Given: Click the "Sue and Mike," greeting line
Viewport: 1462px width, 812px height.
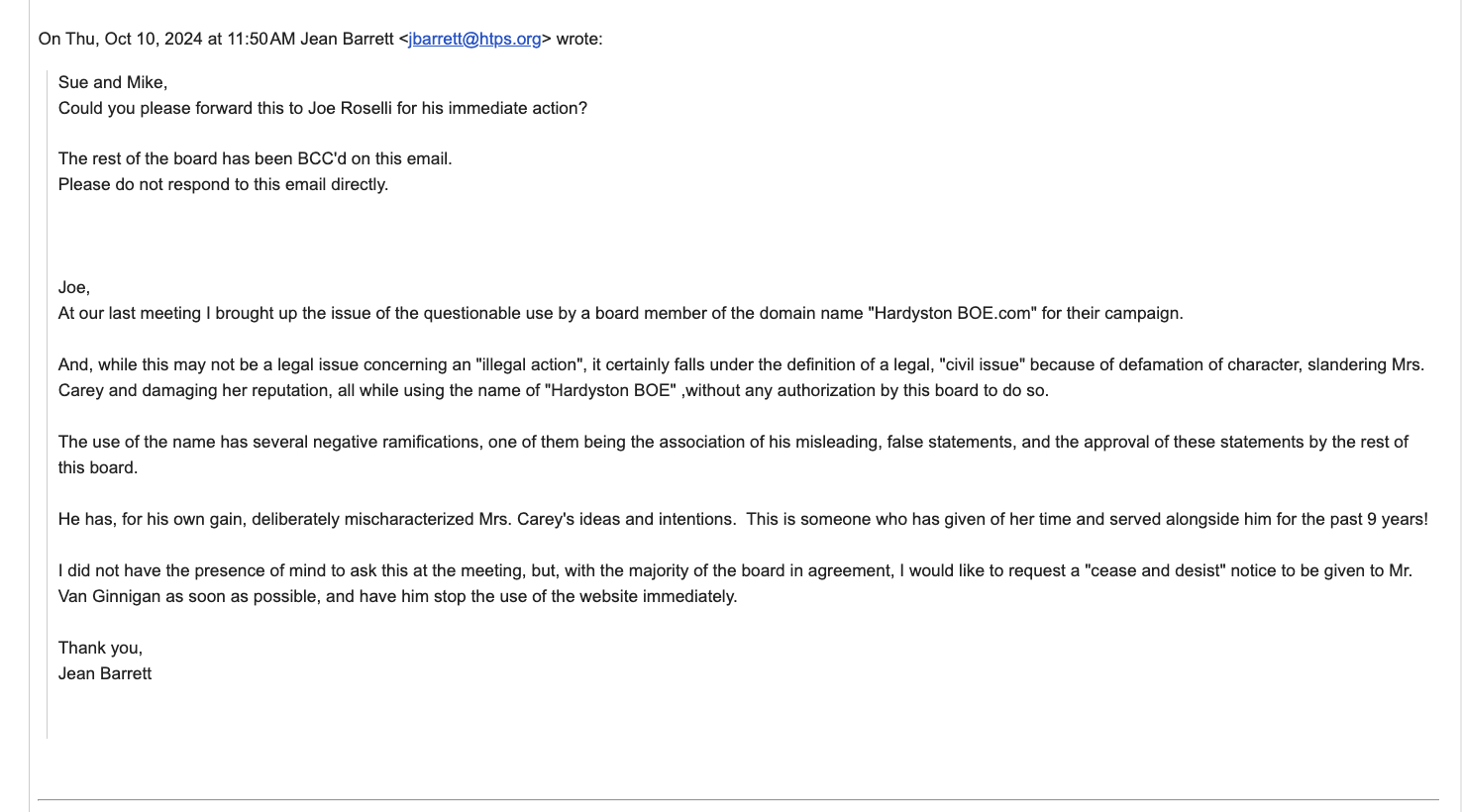Looking at the screenshot, I should pyautogui.click(x=113, y=83).
